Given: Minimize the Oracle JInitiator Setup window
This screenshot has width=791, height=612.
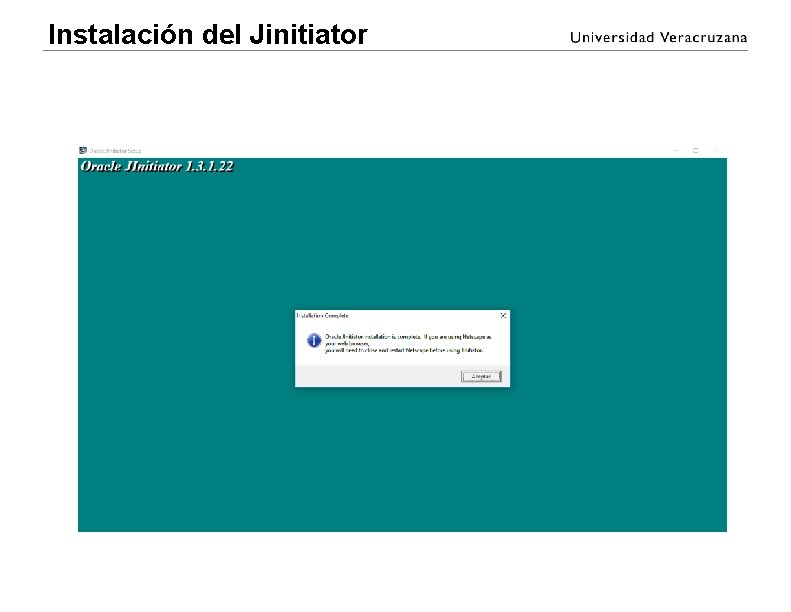Looking at the screenshot, I should pos(675,150).
